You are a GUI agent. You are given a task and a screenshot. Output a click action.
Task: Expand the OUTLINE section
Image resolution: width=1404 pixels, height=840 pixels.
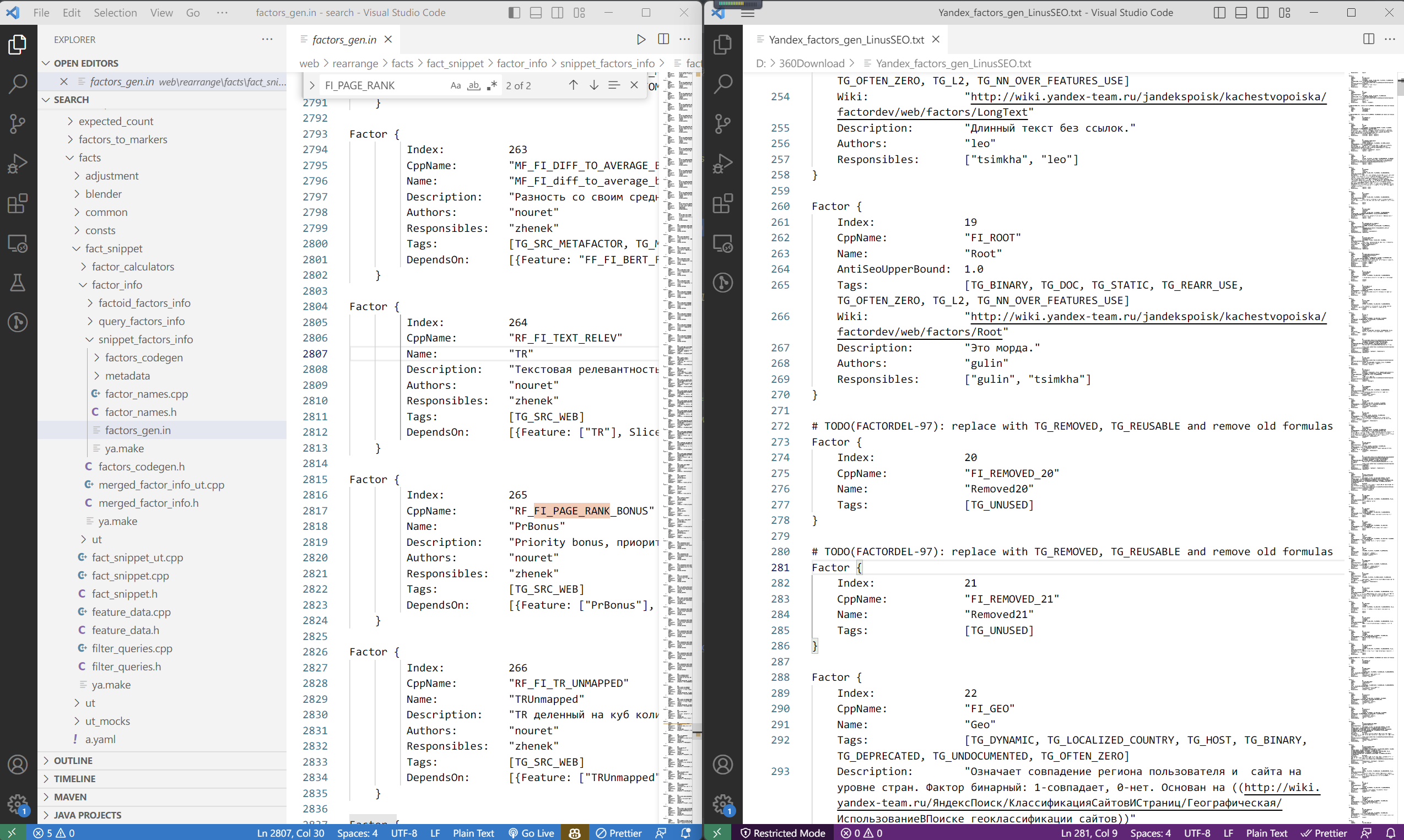(x=73, y=760)
